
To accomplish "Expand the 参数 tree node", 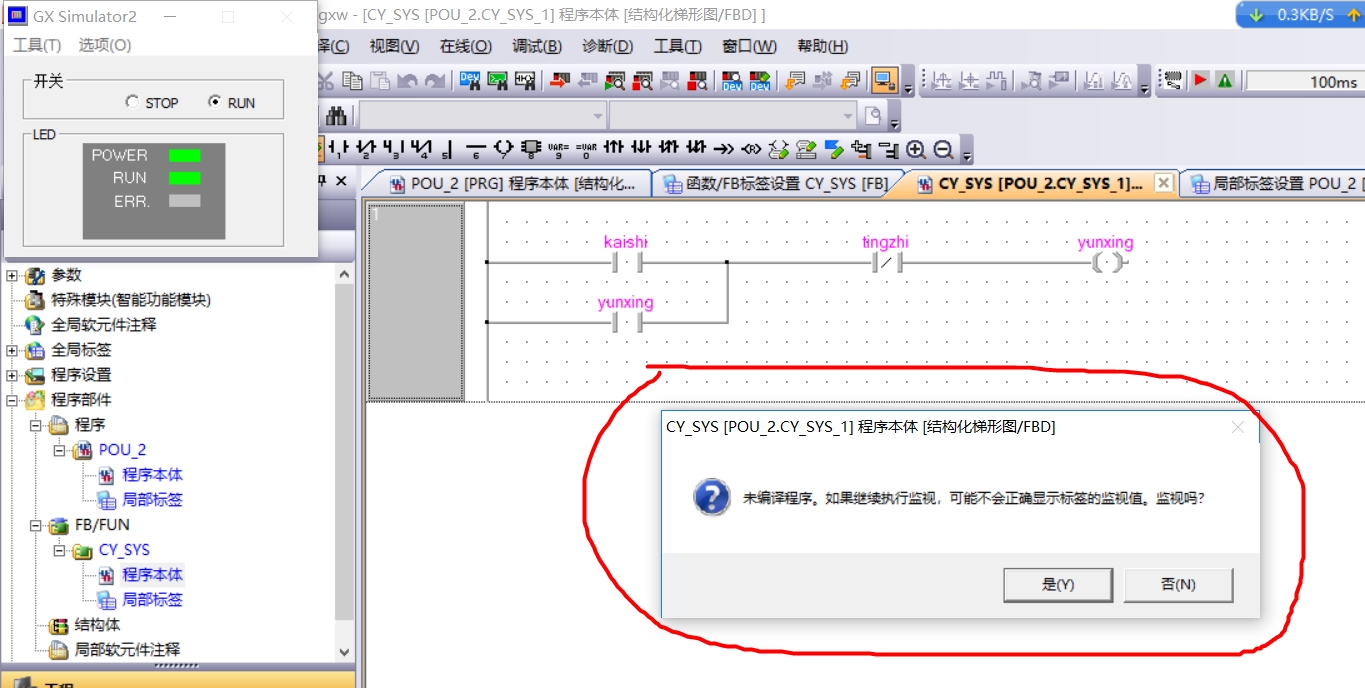I will [12, 275].
